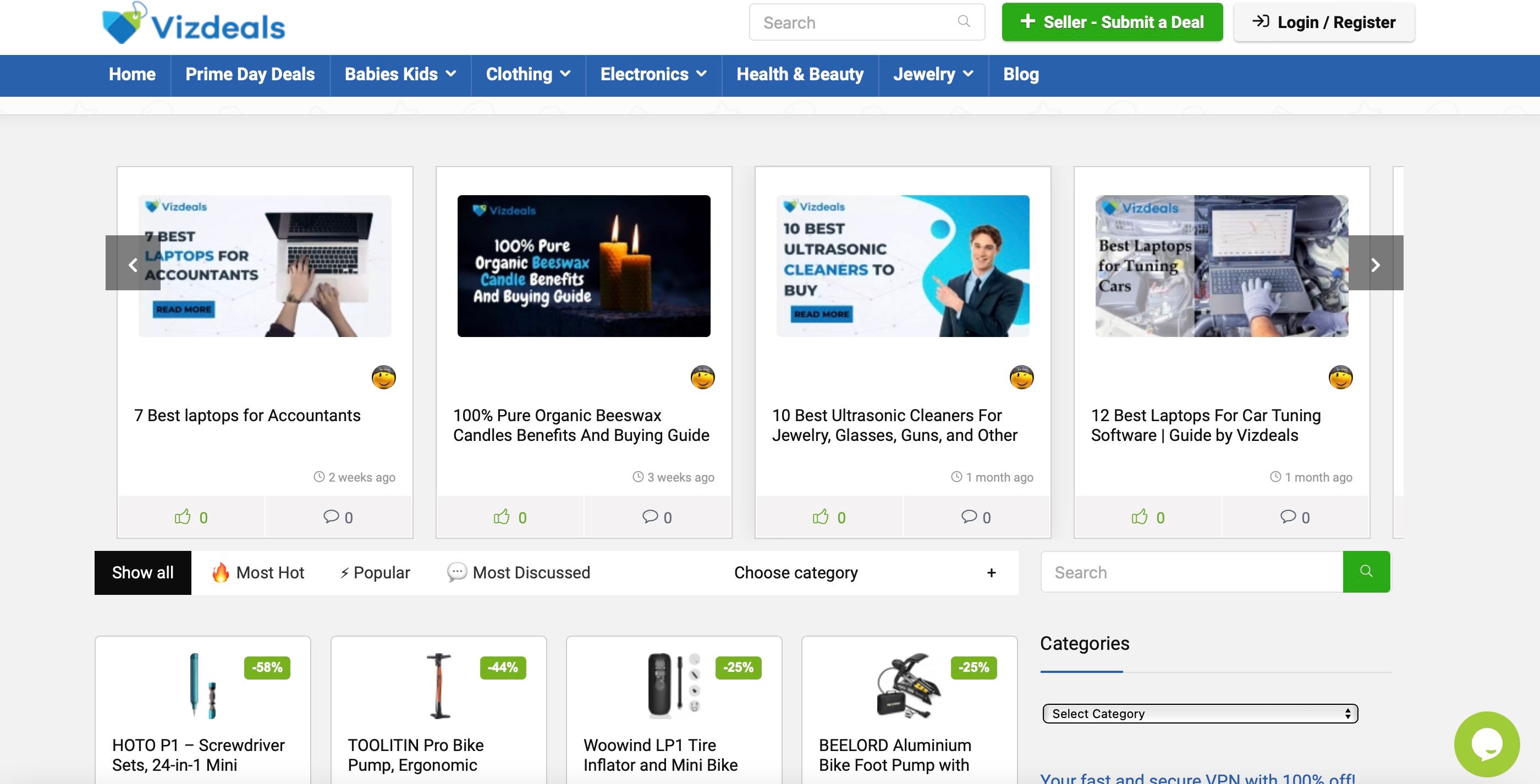
Task: Go to the Blog tab
Action: 1020,75
